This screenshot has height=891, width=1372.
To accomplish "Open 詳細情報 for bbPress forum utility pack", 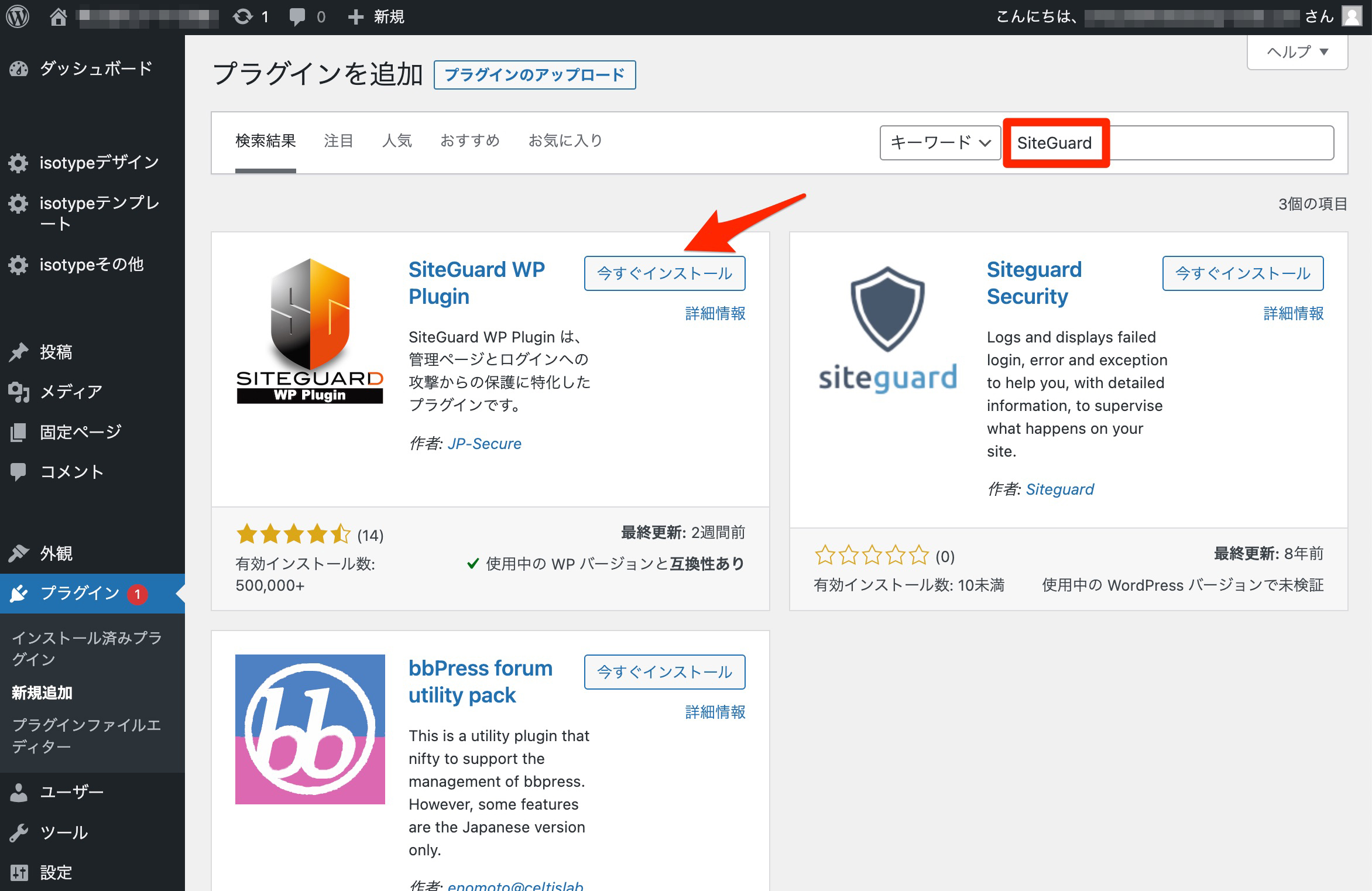I will (x=715, y=712).
